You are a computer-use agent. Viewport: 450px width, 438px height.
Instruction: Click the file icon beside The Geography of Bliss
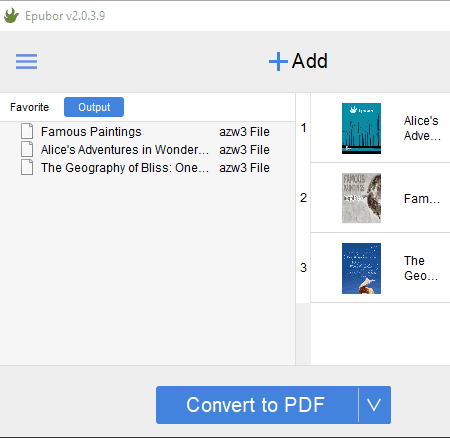[x=27, y=167]
